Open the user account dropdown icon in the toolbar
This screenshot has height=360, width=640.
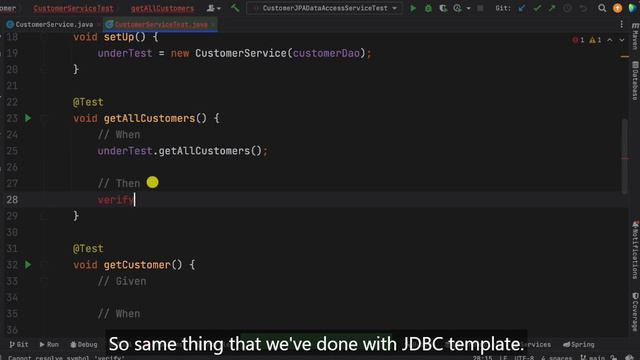click(x=213, y=8)
